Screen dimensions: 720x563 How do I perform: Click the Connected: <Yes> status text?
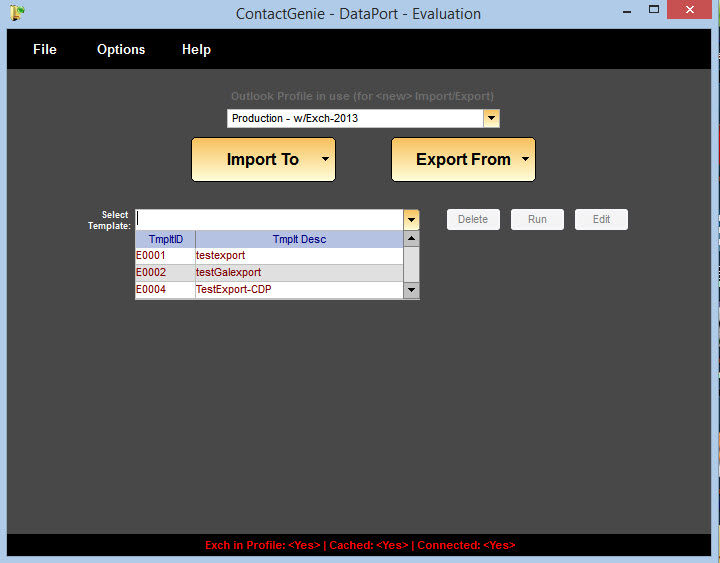(466, 545)
